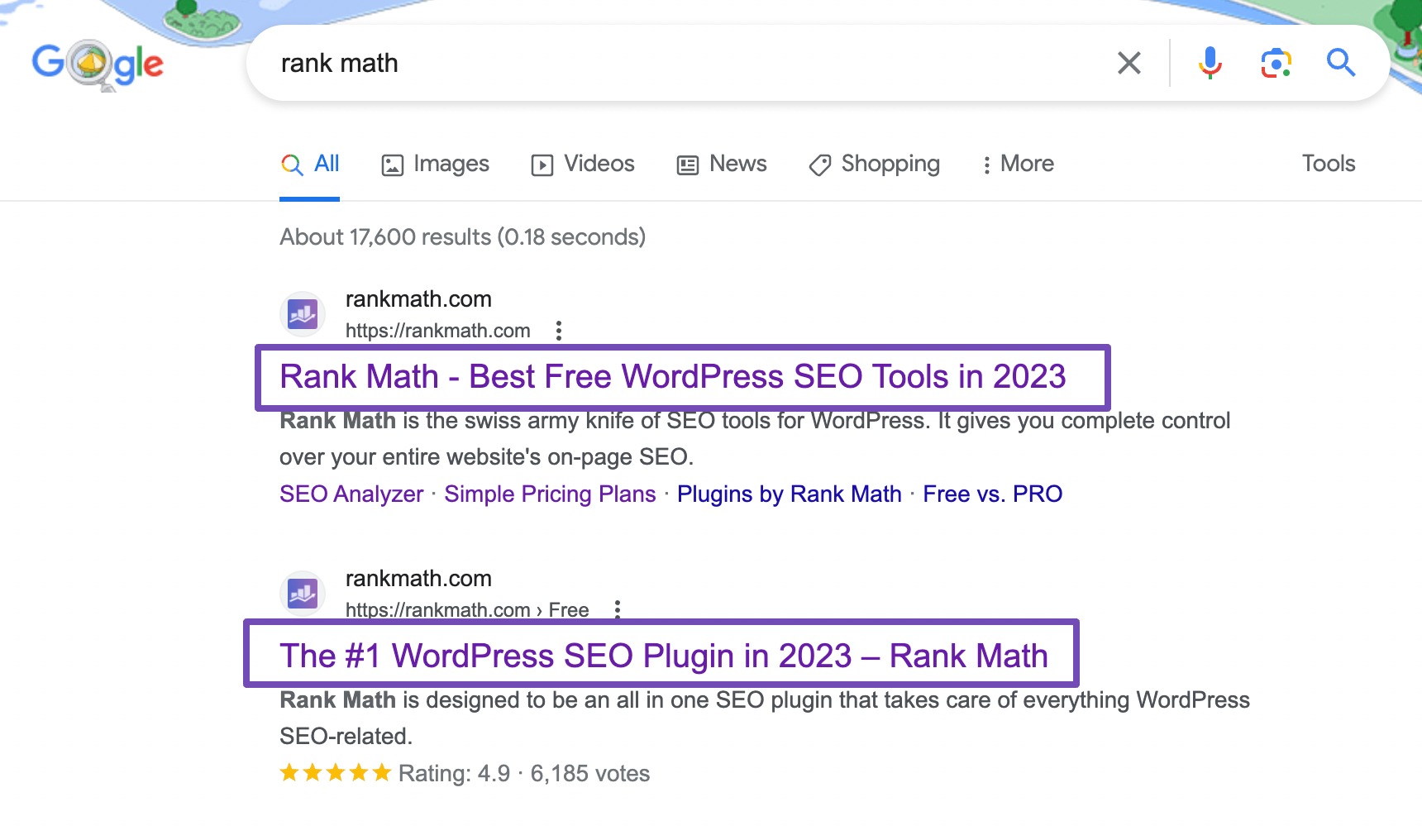Click the Google doodle logo

(x=98, y=64)
